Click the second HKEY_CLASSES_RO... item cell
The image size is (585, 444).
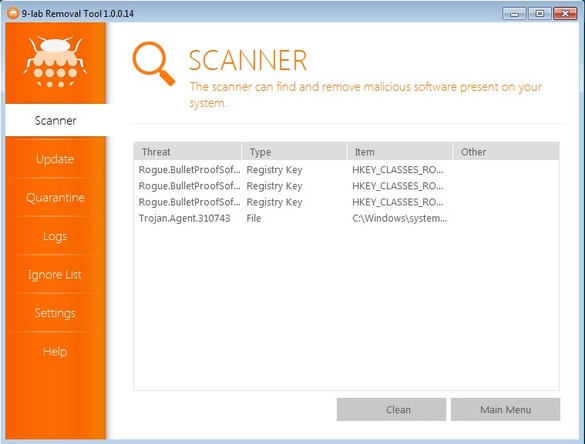pos(398,186)
